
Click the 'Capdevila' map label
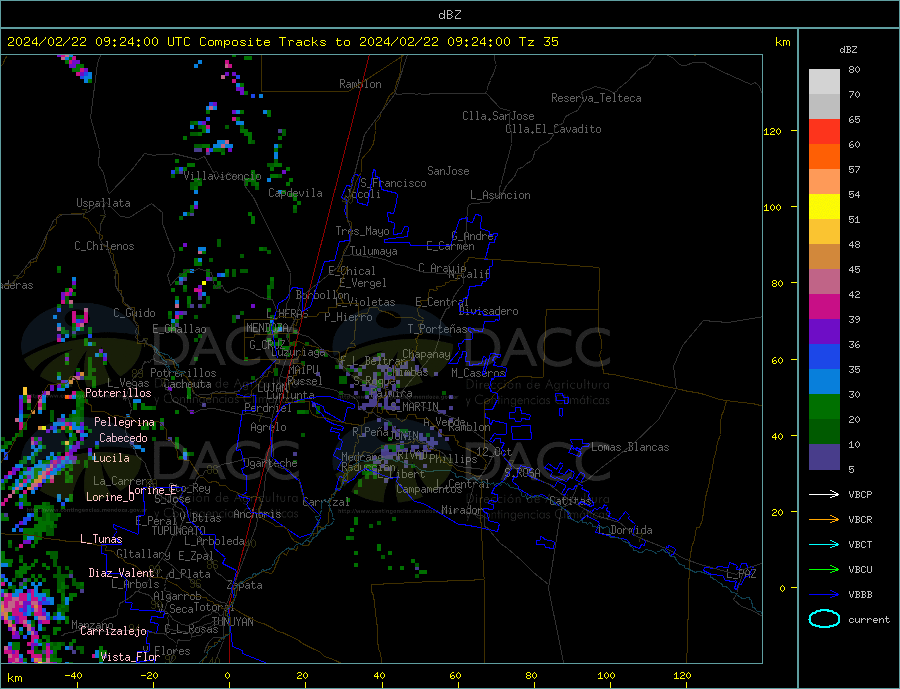pos(295,193)
